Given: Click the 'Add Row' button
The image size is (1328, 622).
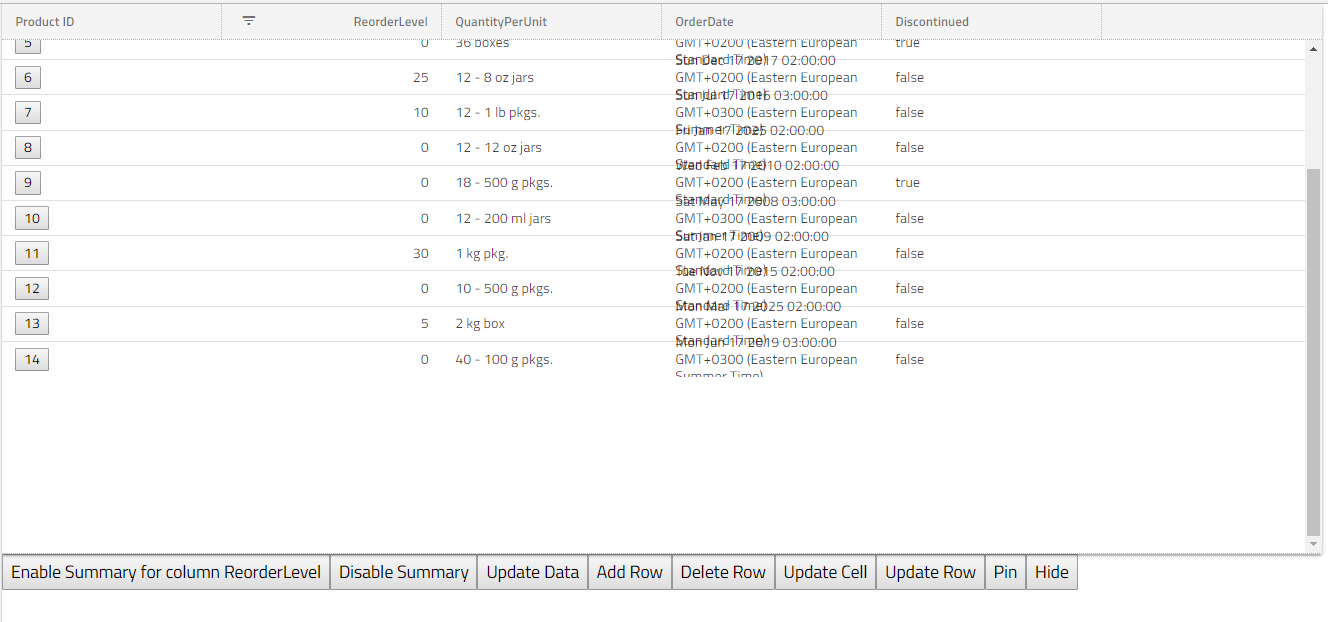Looking at the screenshot, I should pyautogui.click(x=629, y=571).
